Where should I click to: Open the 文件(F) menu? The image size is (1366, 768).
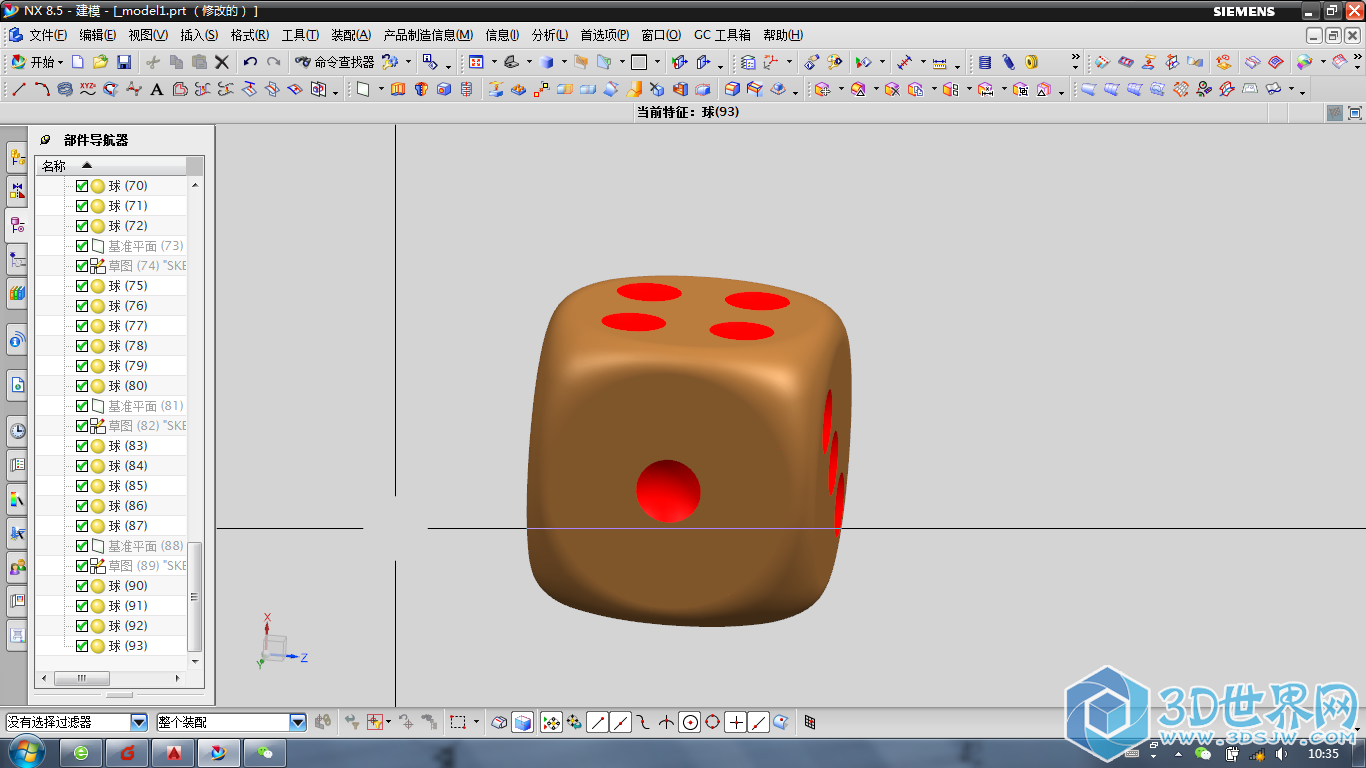coord(48,35)
